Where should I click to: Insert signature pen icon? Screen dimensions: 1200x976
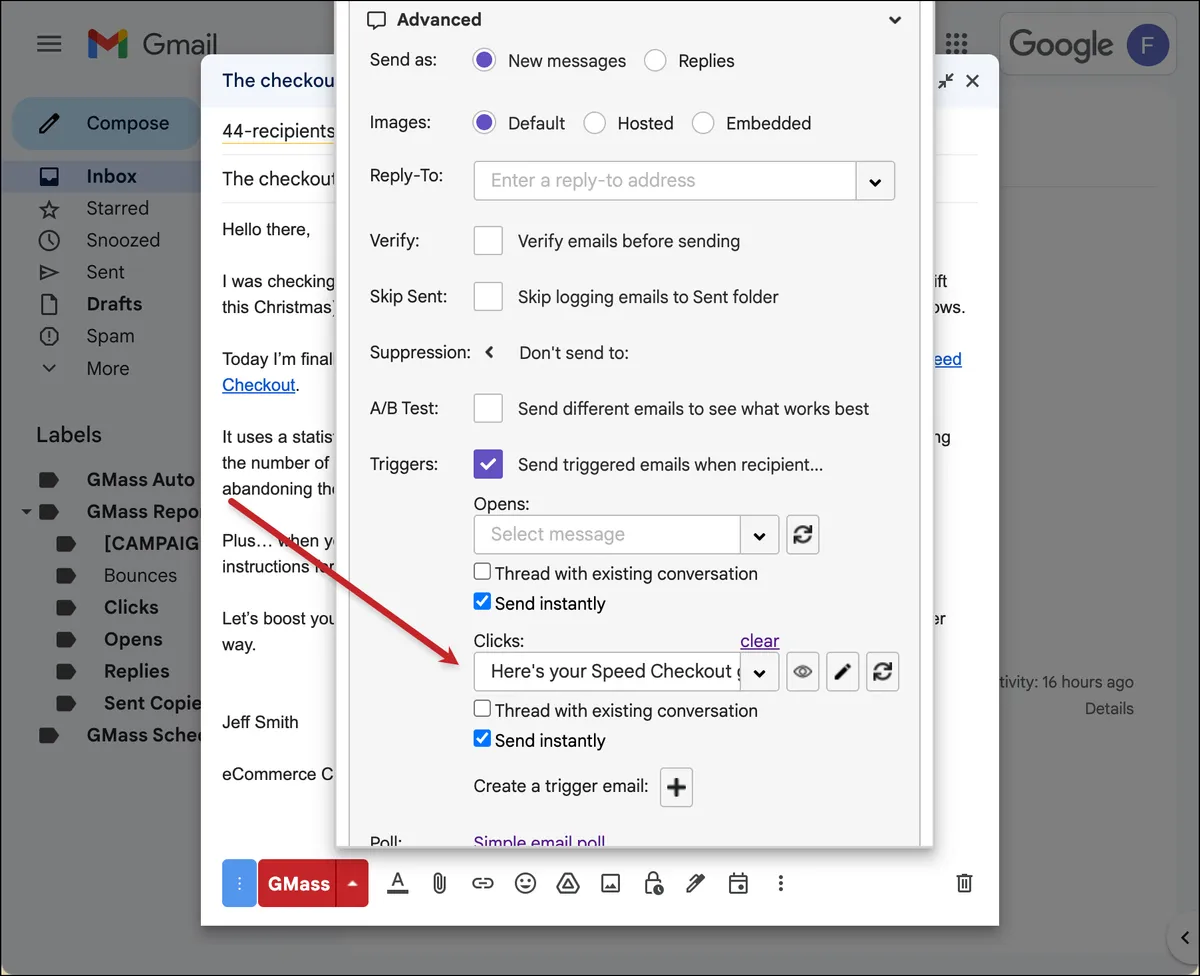(696, 883)
